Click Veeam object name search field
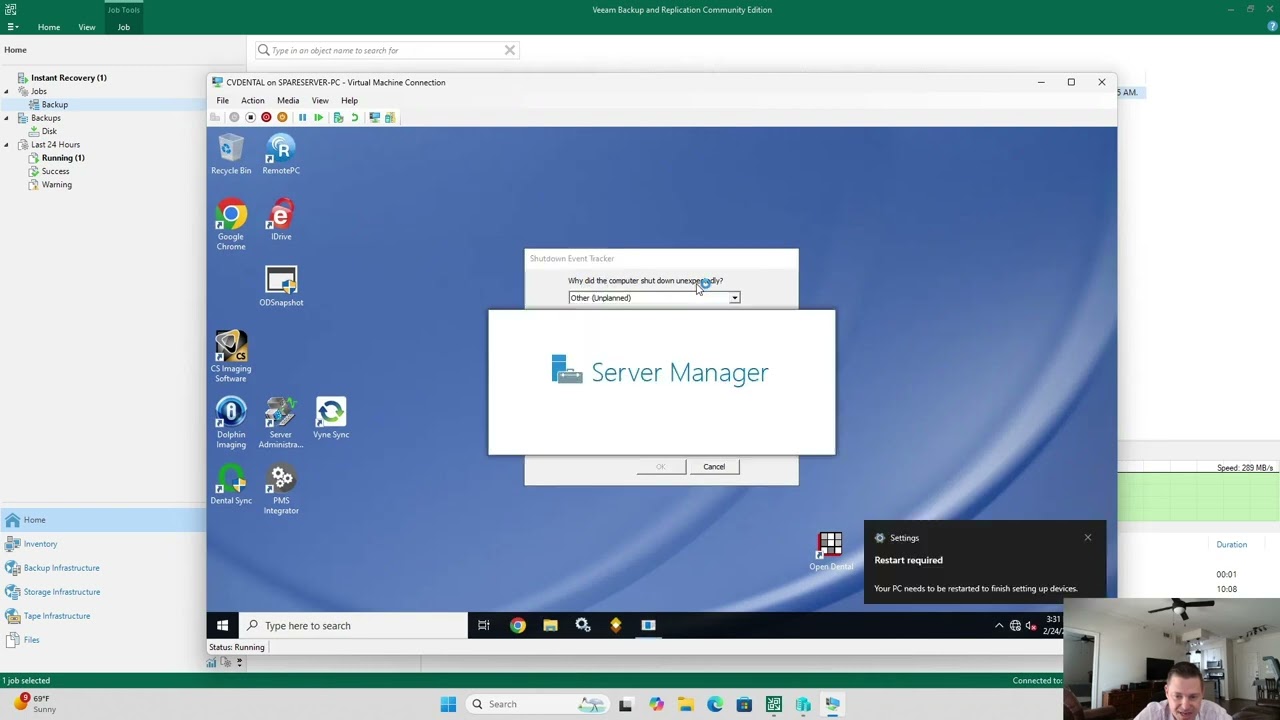Image resolution: width=1280 pixels, height=720 pixels. click(386, 50)
